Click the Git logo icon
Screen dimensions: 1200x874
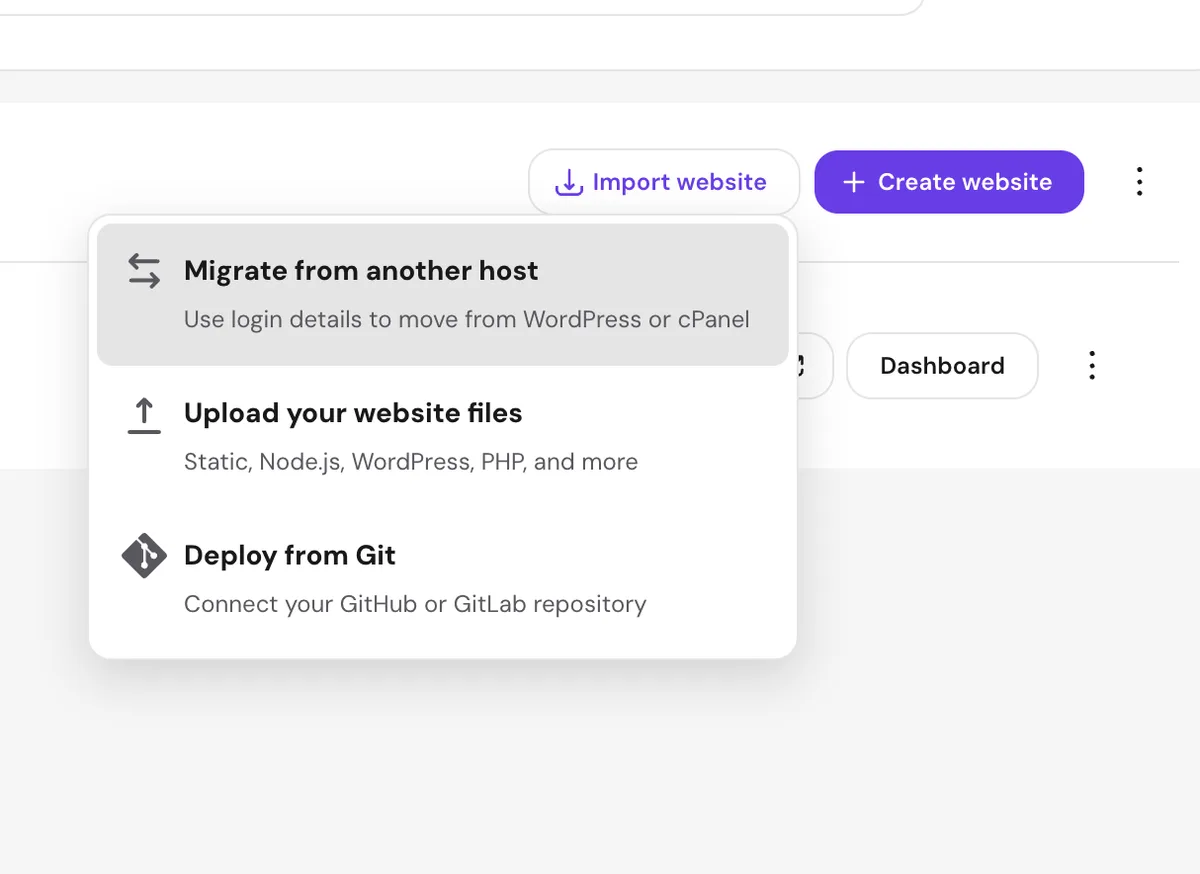[144, 556]
